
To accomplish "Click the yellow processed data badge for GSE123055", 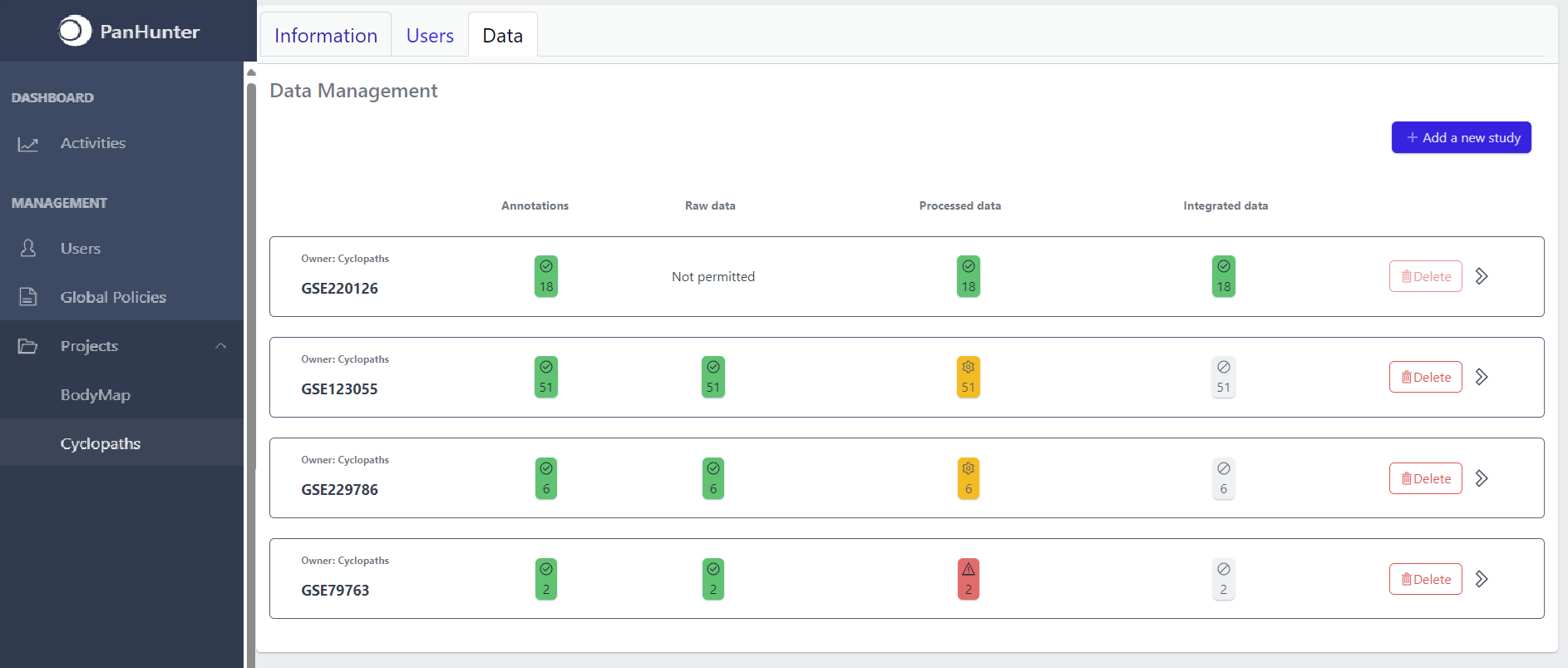I will pyautogui.click(x=968, y=377).
